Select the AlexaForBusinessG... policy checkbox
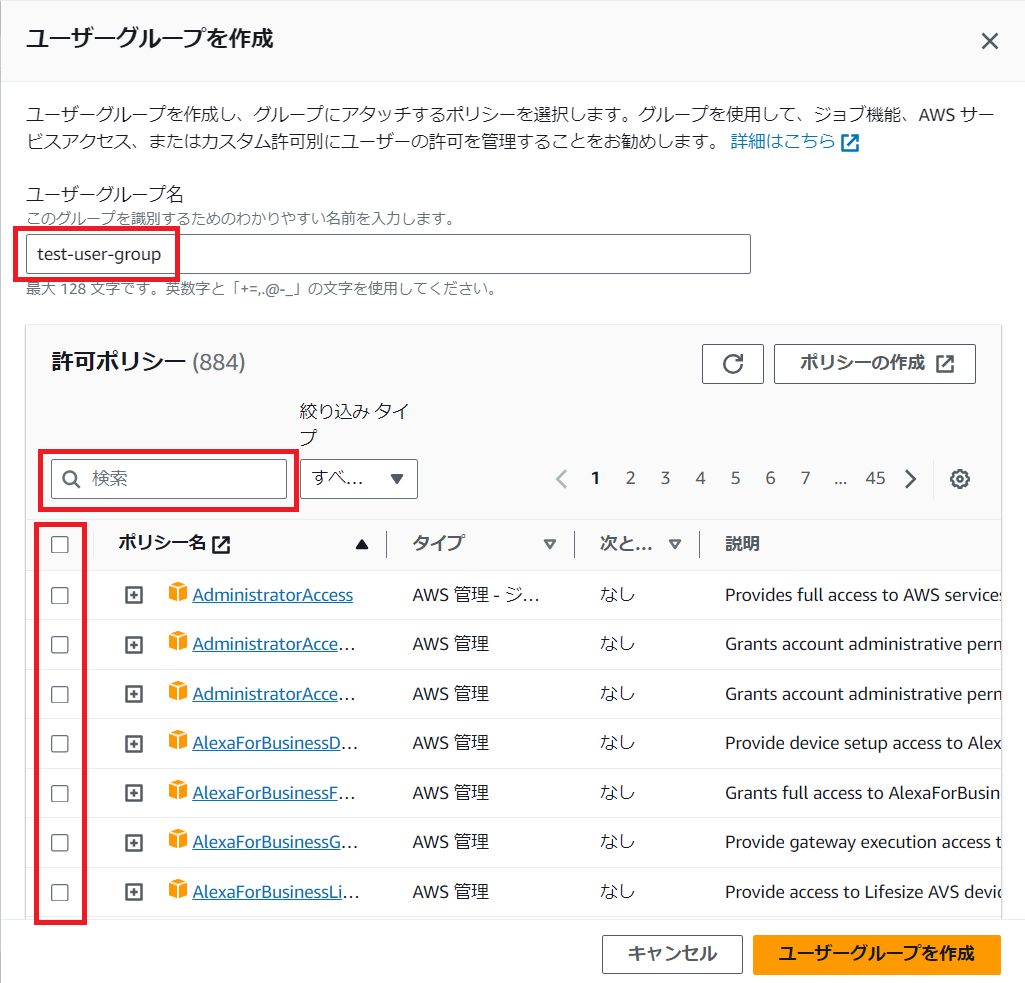This screenshot has height=983, width=1025. click(x=60, y=843)
